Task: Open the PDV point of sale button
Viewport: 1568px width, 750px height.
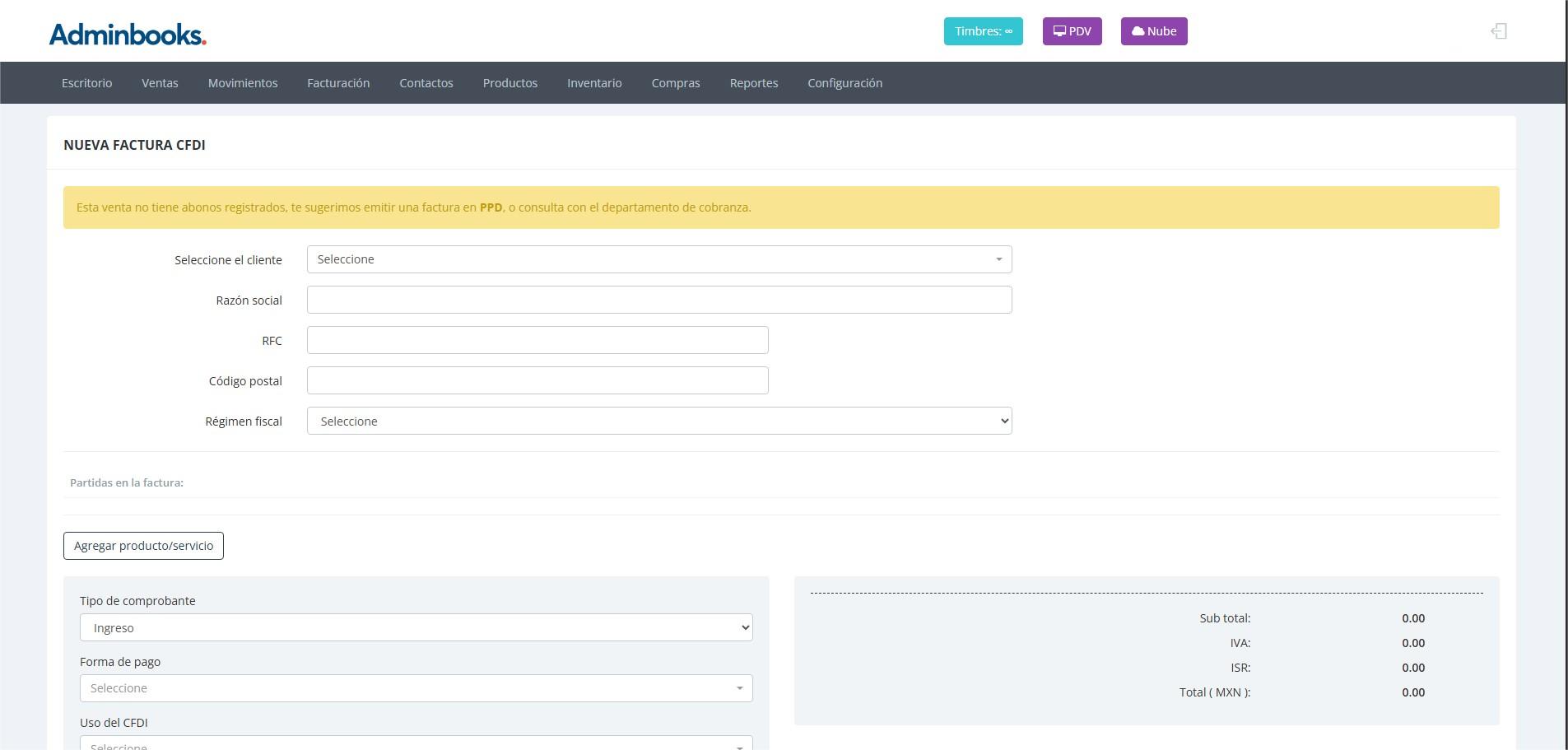Action: [1072, 31]
